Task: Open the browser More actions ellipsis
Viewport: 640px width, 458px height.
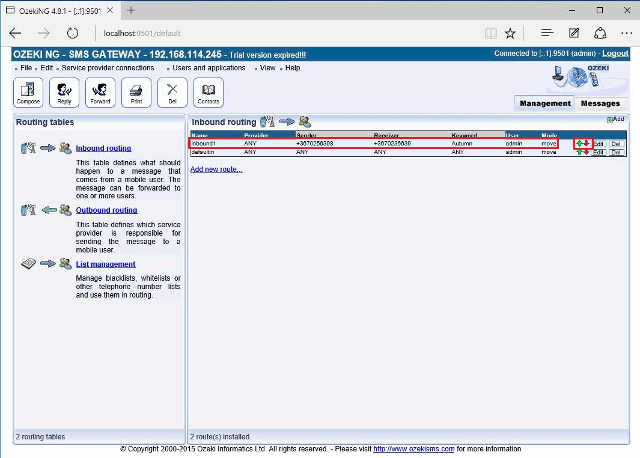Action: click(x=627, y=33)
